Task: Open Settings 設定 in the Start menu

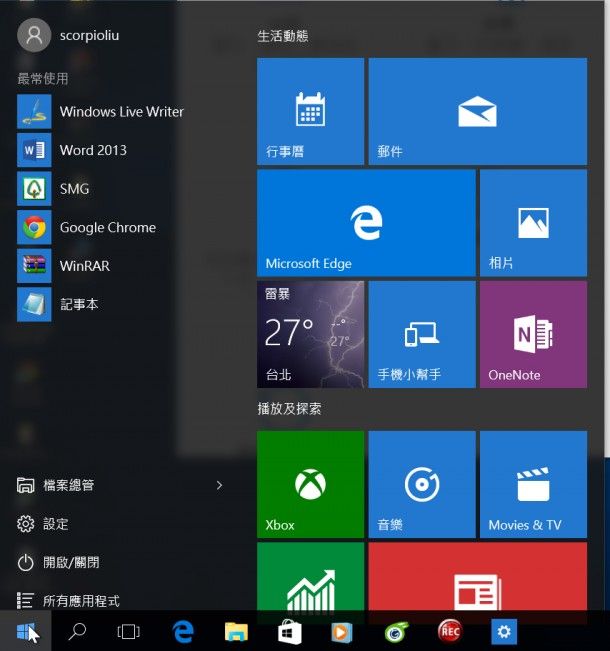Action: pos(43,524)
